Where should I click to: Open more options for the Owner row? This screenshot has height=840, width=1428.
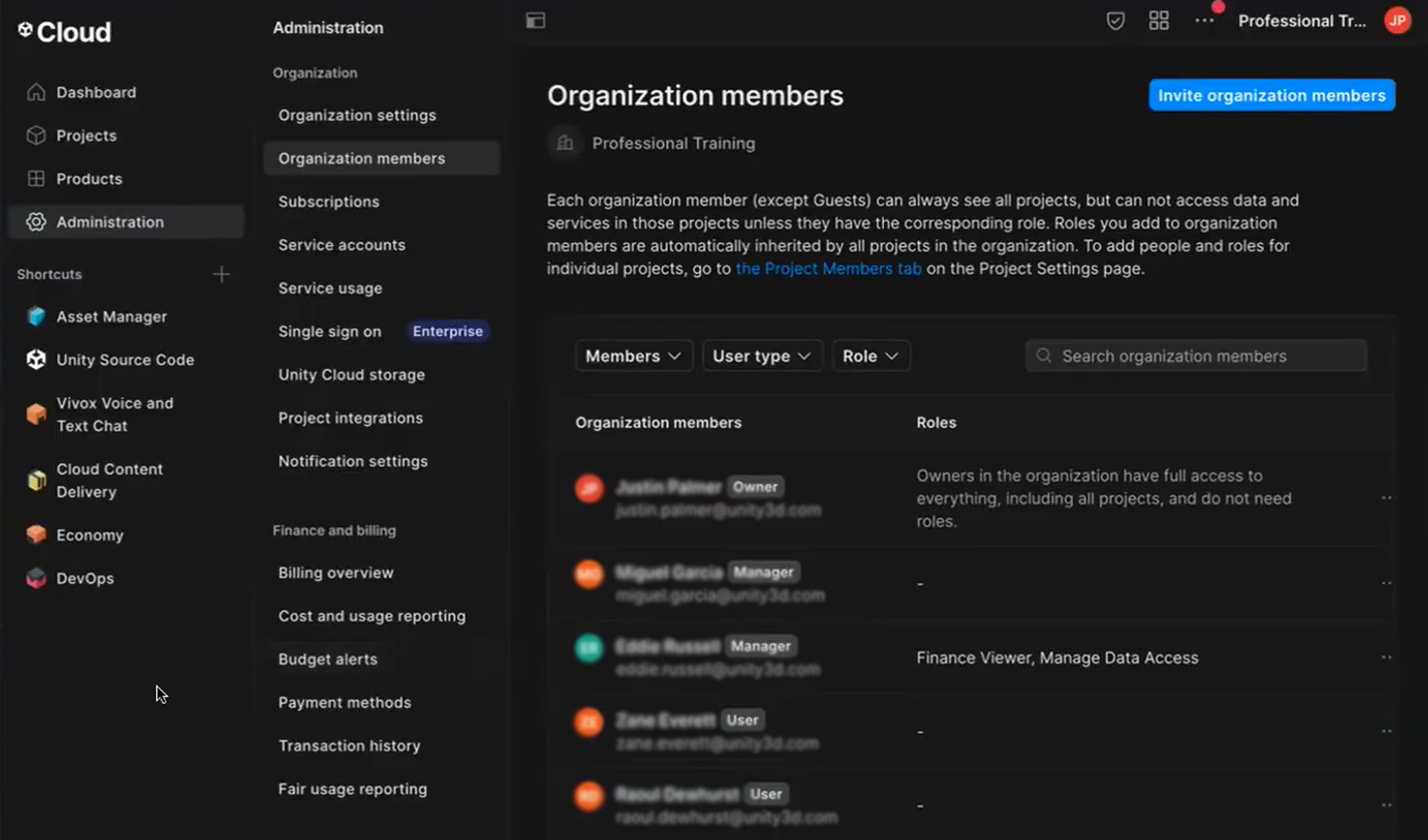tap(1386, 498)
